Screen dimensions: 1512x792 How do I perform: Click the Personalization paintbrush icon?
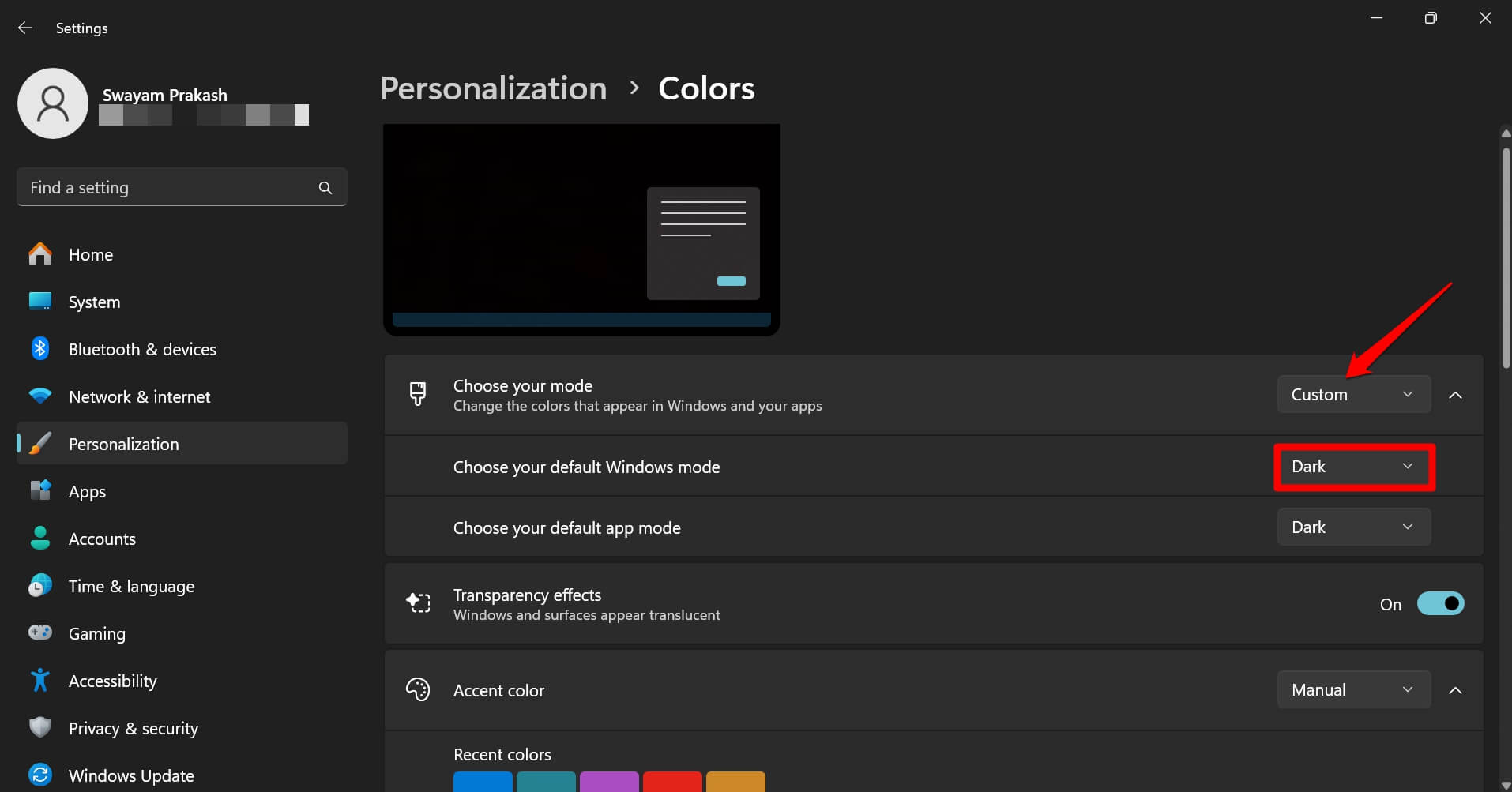click(40, 443)
